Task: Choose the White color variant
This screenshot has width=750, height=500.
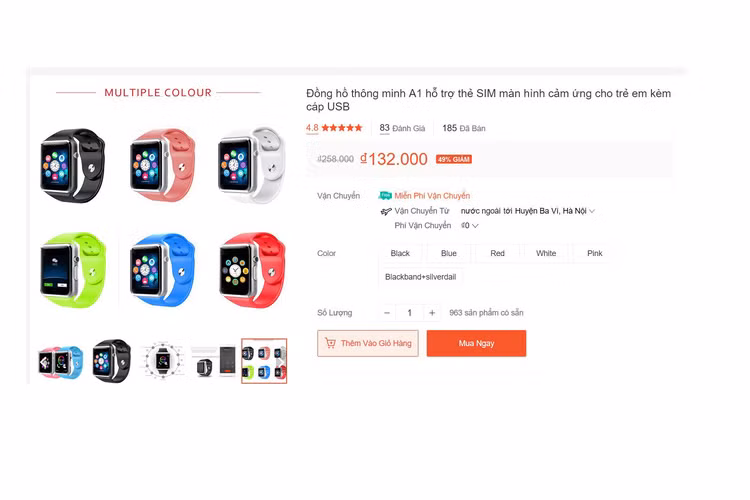Action: 546,253
